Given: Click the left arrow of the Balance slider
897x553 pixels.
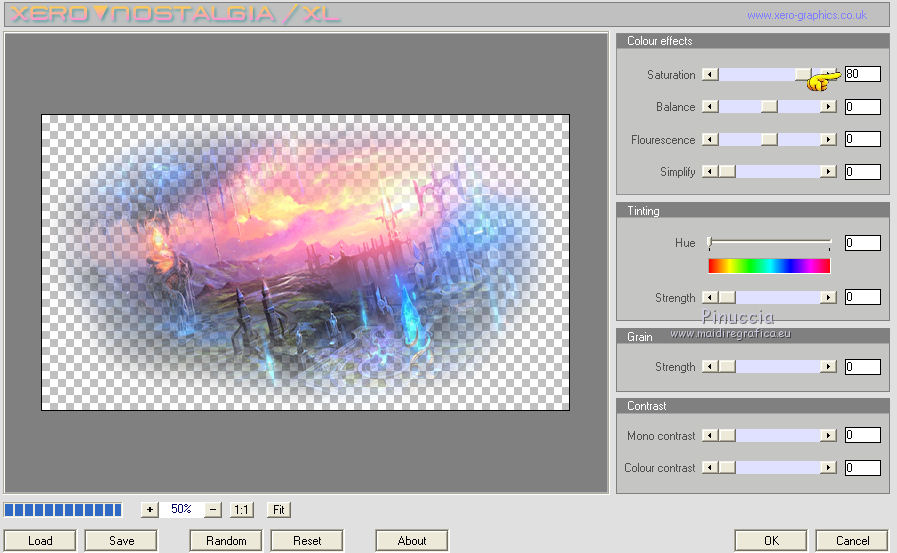Looking at the screenshot, I should pos(710,106).
